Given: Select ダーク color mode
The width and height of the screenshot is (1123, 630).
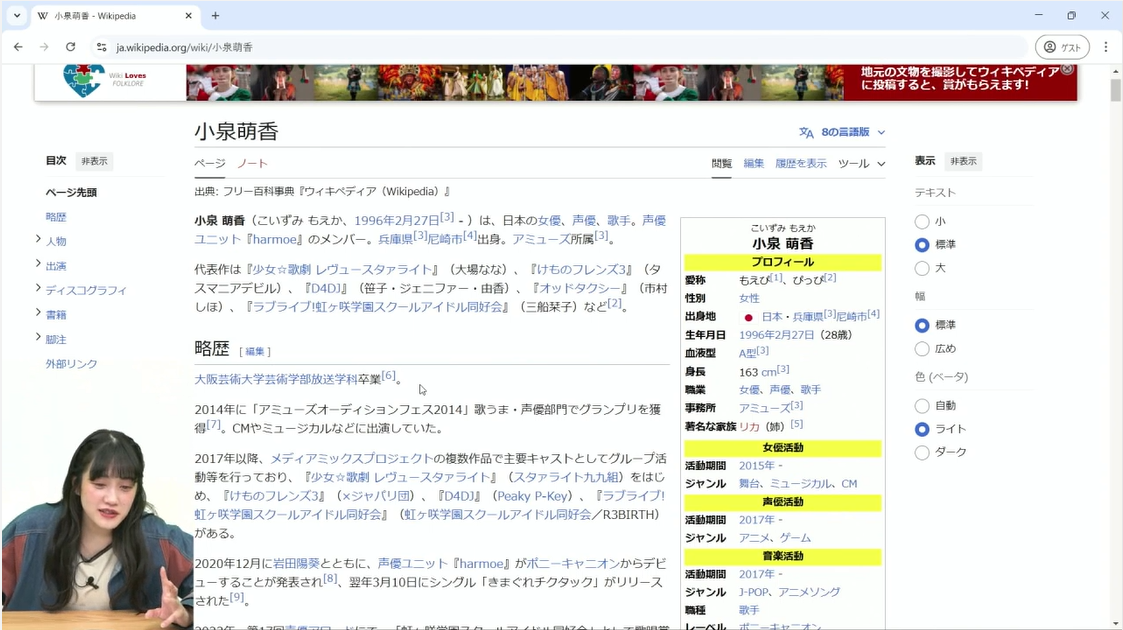Looking at the screenshot, I should click(922, 452).
